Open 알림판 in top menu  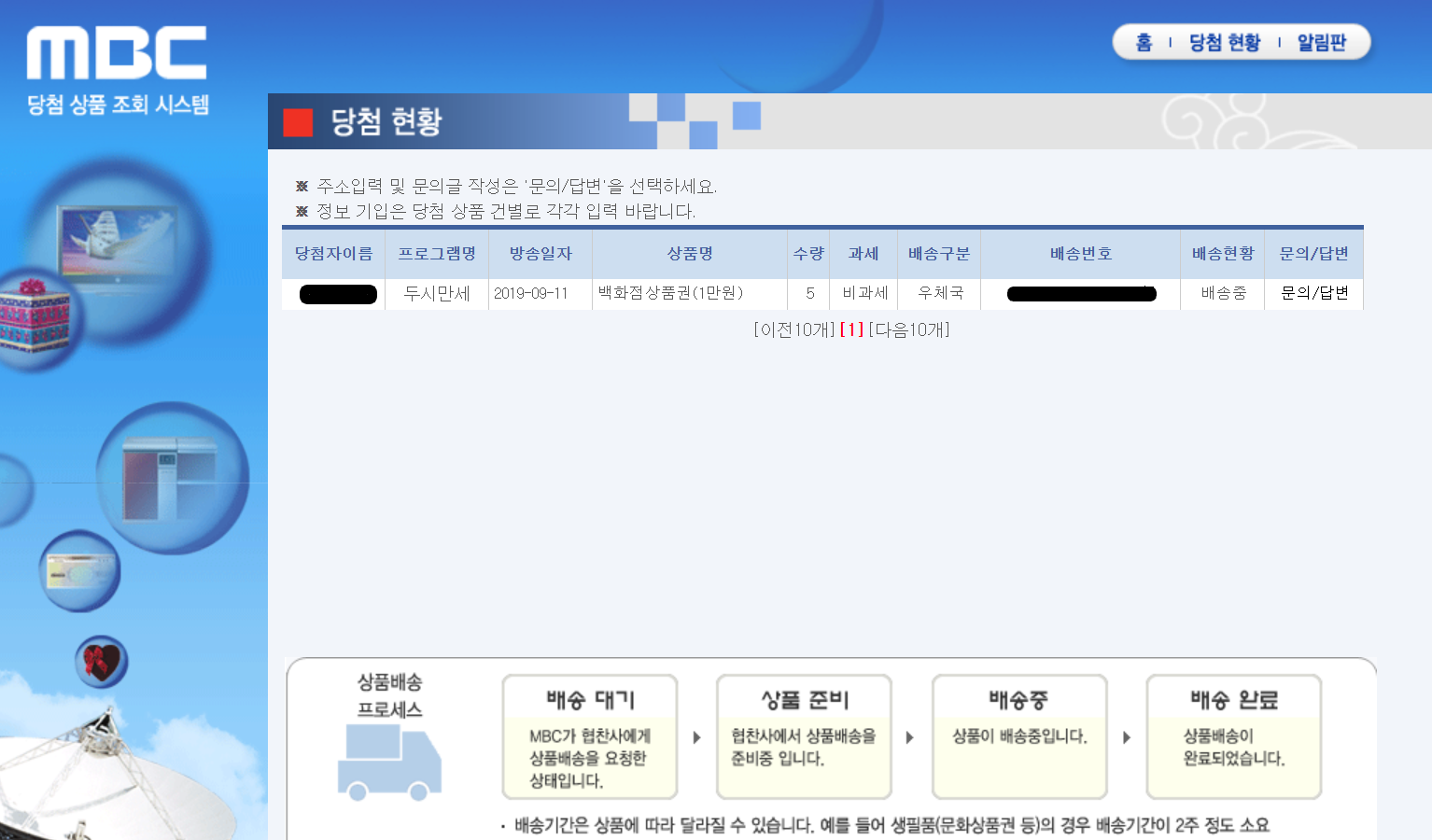pyautogui.click(x=1322, y=42)
